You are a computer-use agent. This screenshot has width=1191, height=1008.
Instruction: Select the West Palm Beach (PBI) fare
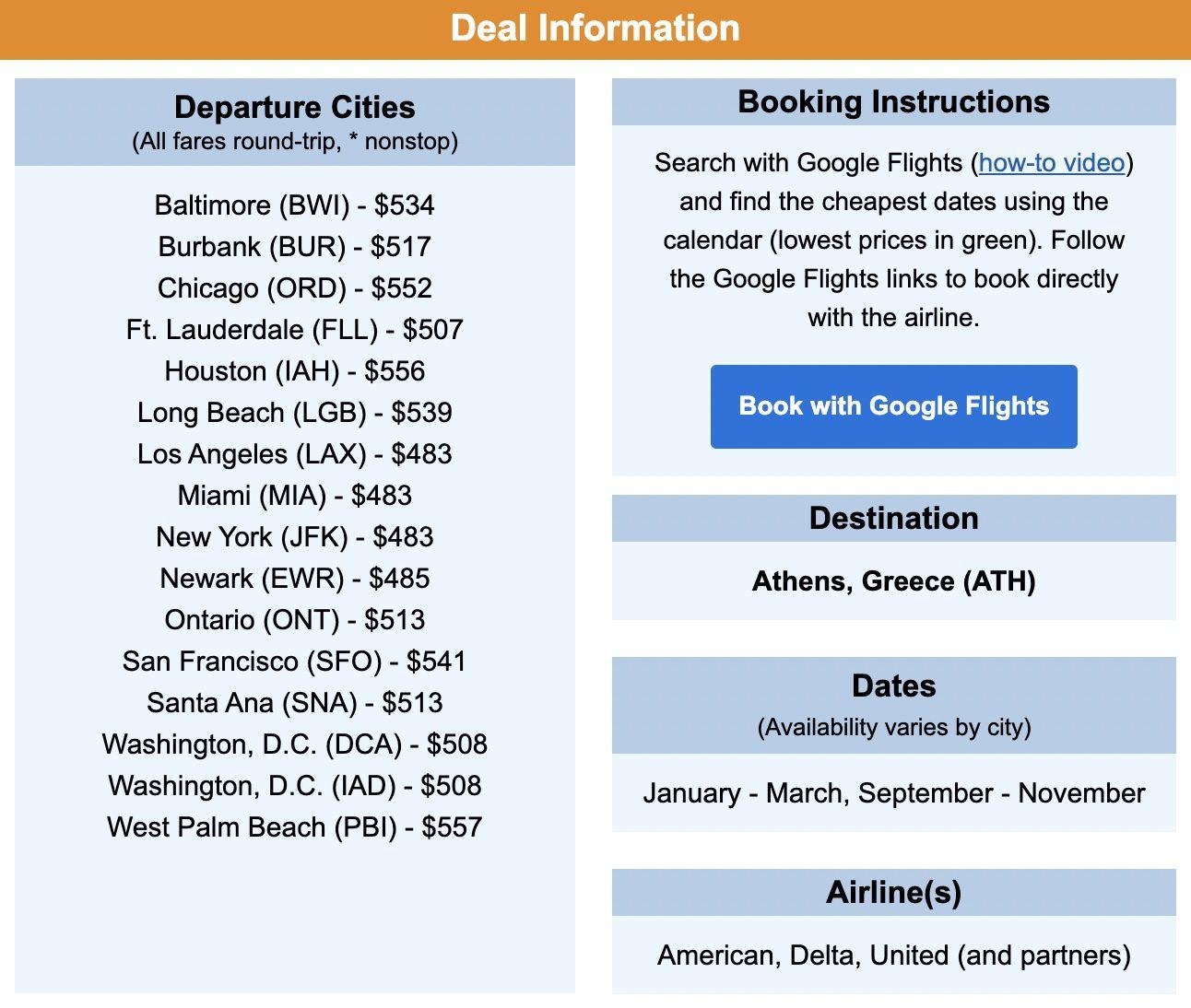coord(295,826)
